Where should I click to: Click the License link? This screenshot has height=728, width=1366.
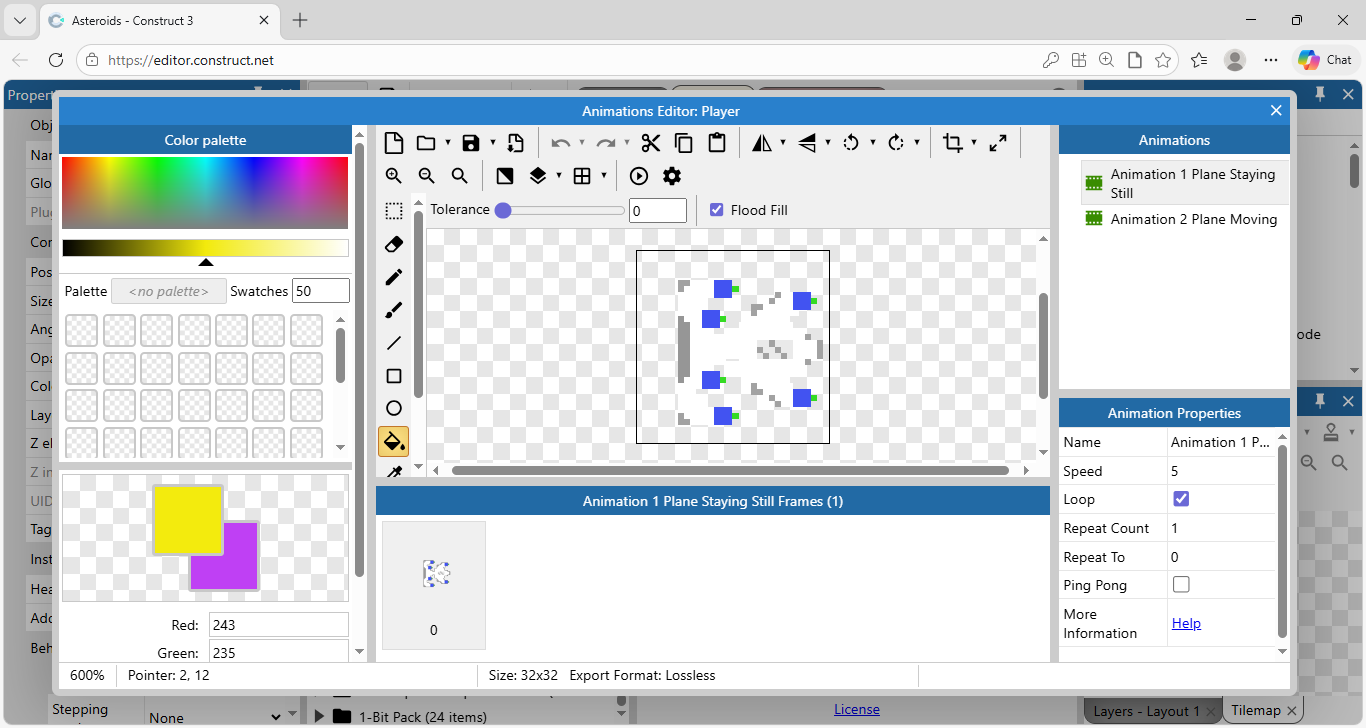857,709
